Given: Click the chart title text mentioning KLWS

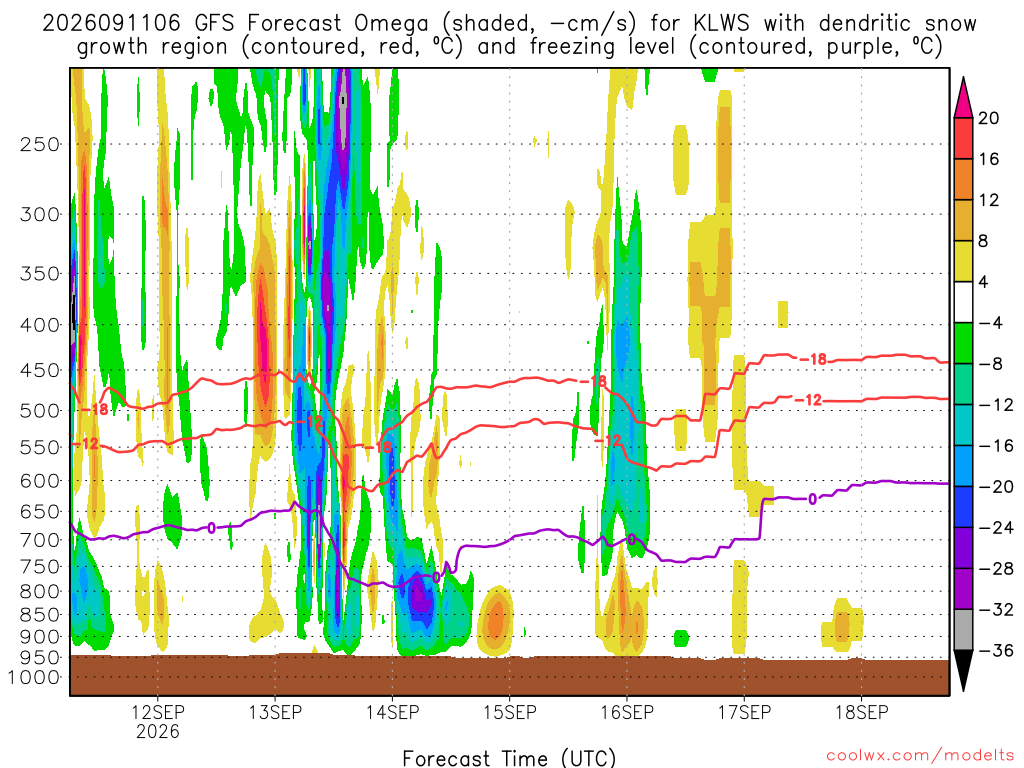Looking at the screenshot, I should [x=509, y=35].
